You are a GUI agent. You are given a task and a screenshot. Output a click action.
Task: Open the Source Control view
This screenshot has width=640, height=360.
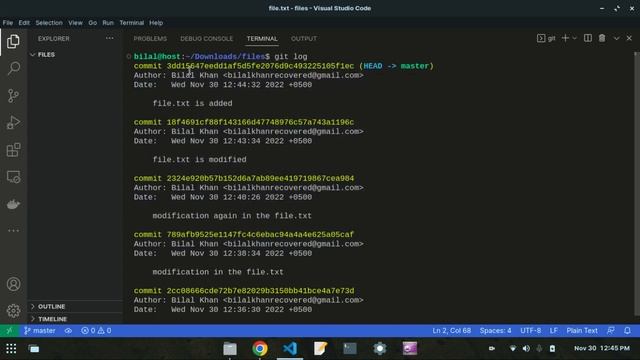[13, 96]
